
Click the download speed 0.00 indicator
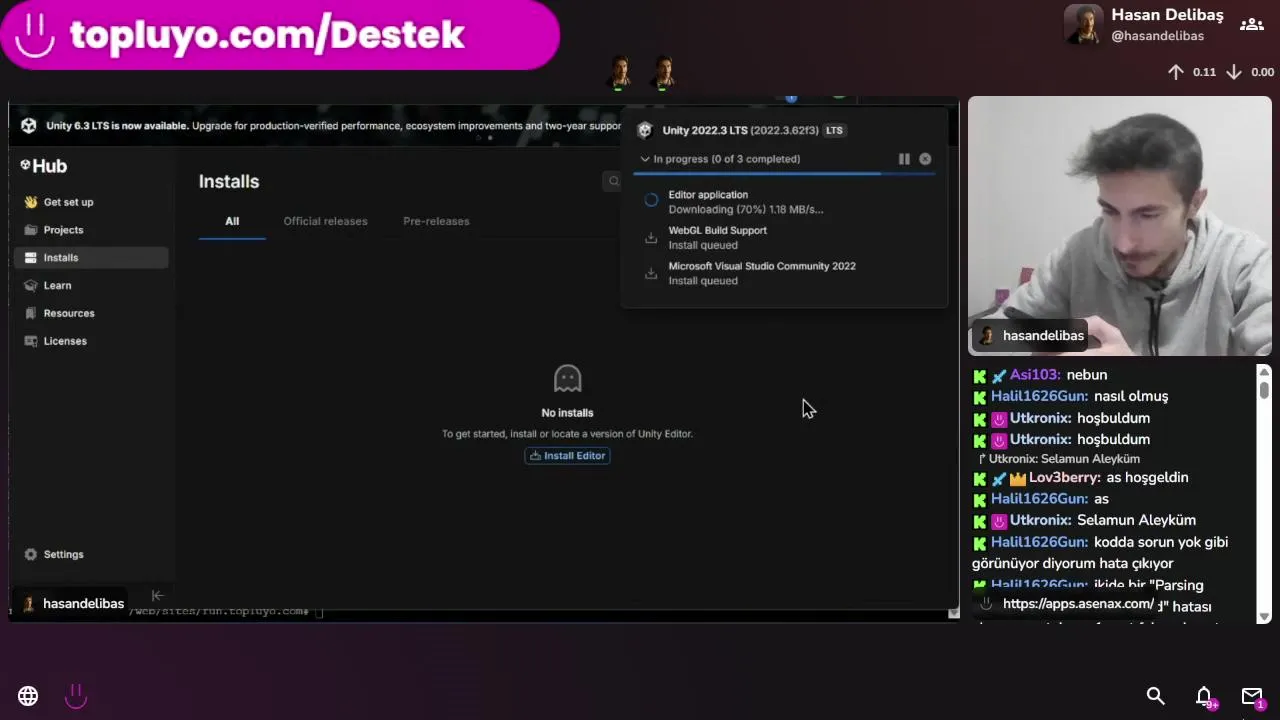coord(1250,72)
